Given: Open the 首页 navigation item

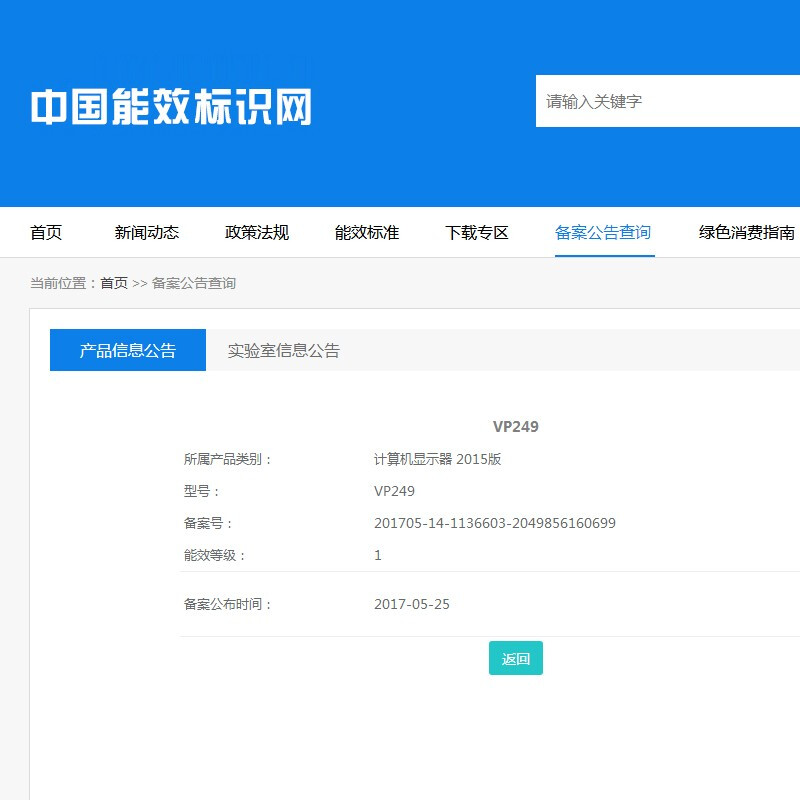Looking at the screenshot, I should click(46, 233).
